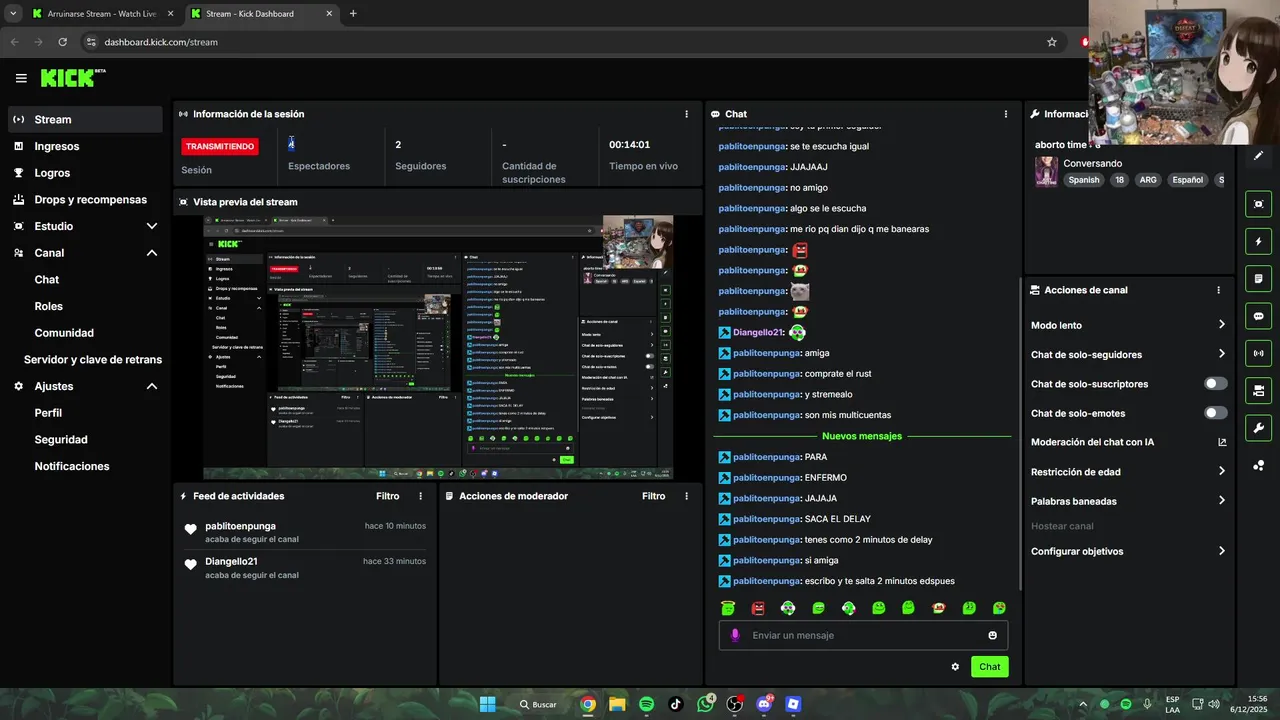Open Servidor y clave de retransmisión
This screenshot has height=720, width=1280.
[93, 359]
